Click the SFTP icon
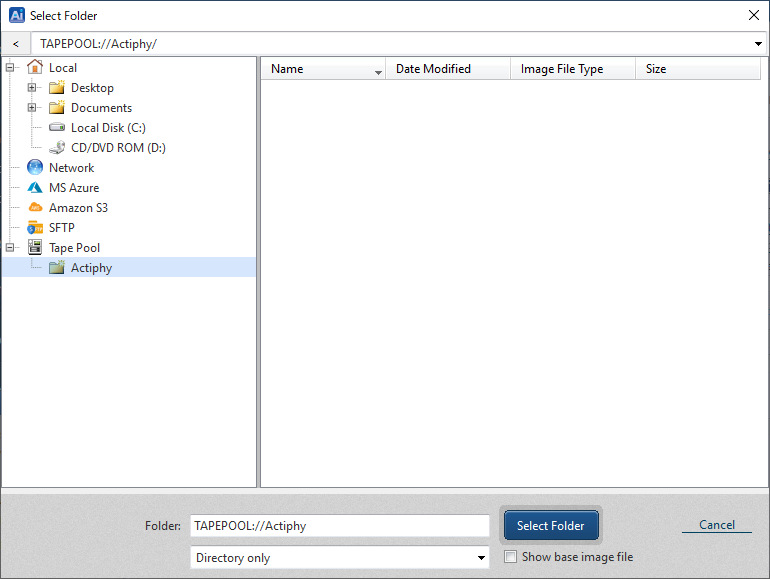Viewport: 770px width, 579px height. (35, 228)
